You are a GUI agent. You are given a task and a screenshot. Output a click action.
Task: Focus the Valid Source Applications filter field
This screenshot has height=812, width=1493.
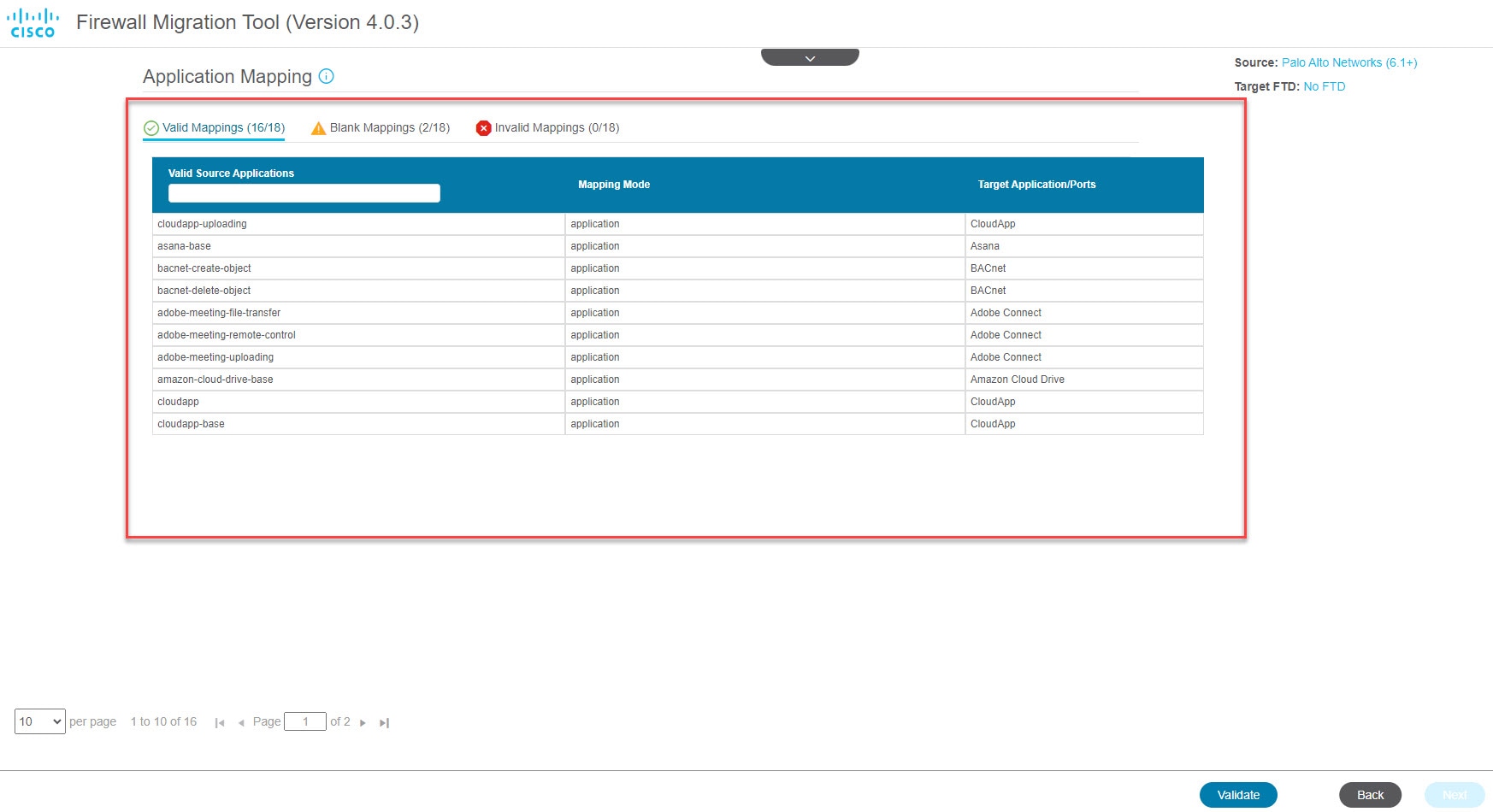[x=304, y=193]
